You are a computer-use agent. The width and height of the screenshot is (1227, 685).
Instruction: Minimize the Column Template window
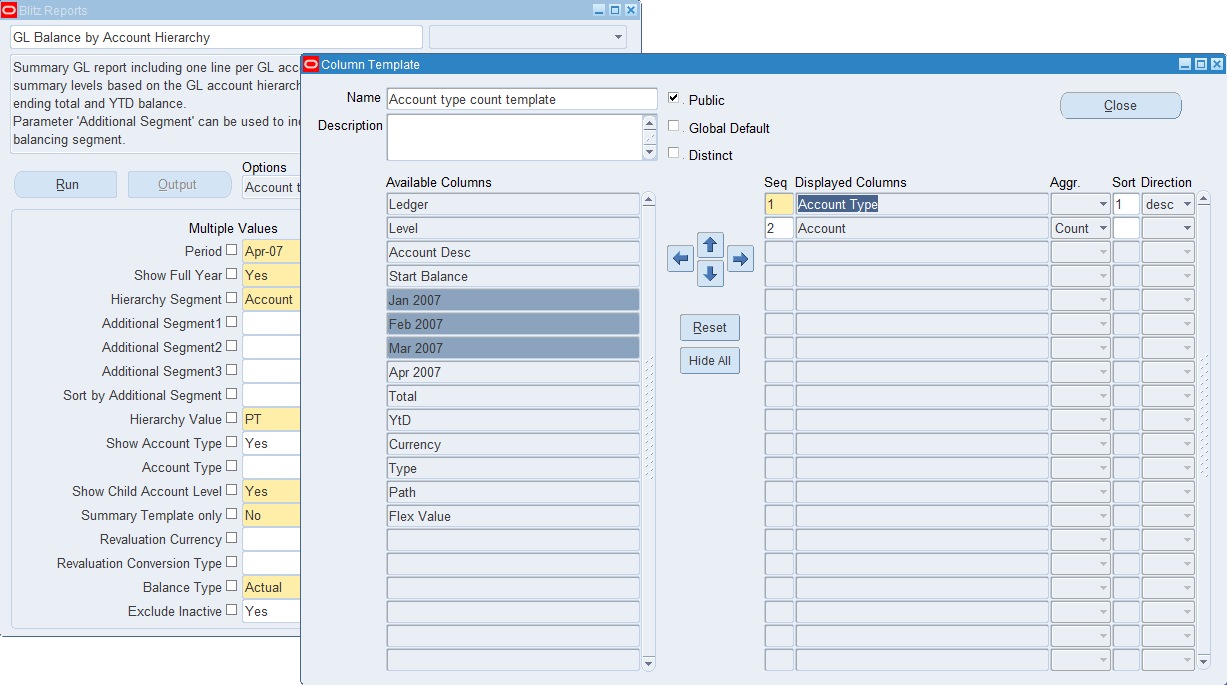click(x=1185, y=64)
